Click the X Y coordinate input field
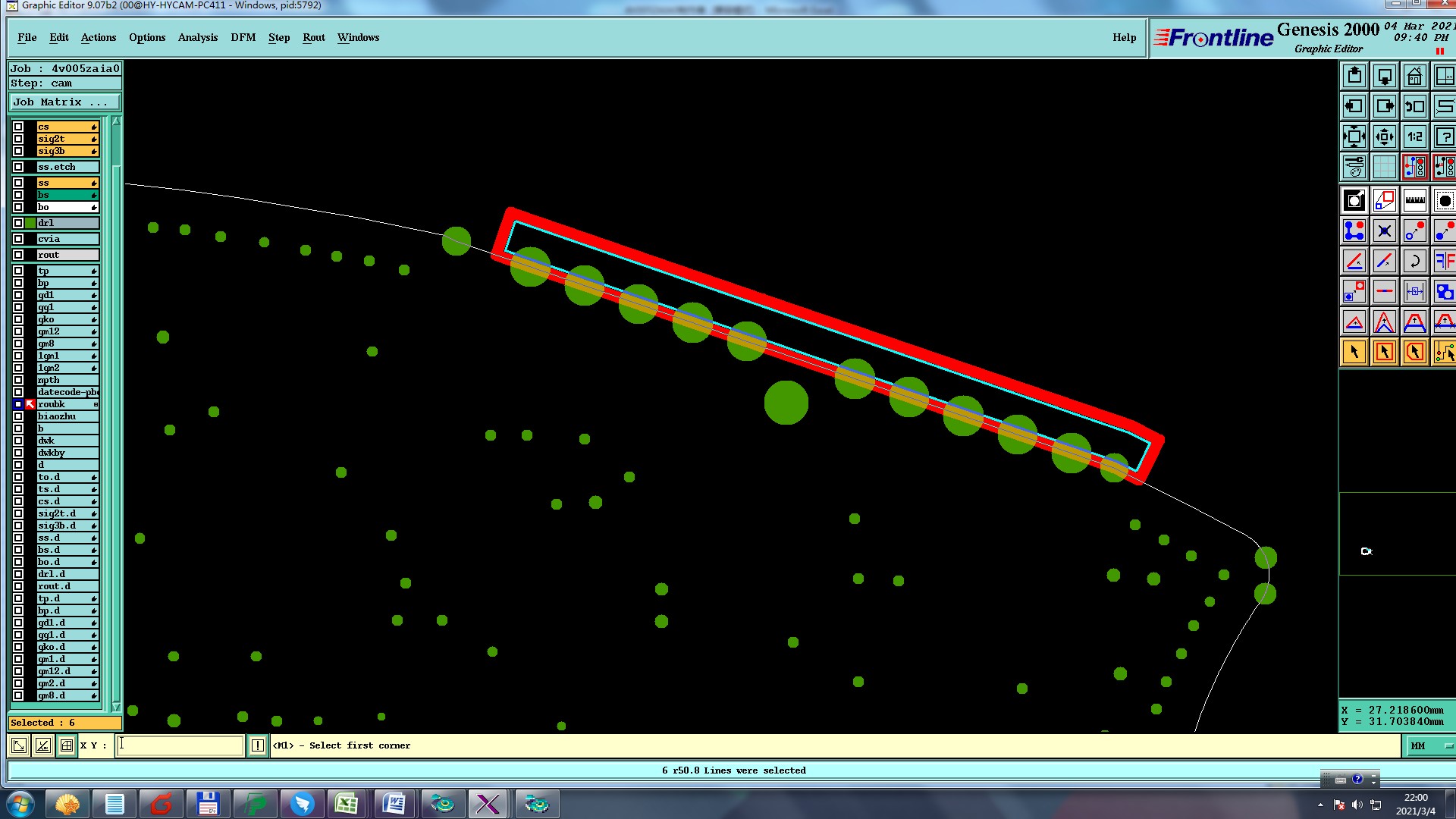The width and height of the screenshot is (1456, 819). coord(180,745)
